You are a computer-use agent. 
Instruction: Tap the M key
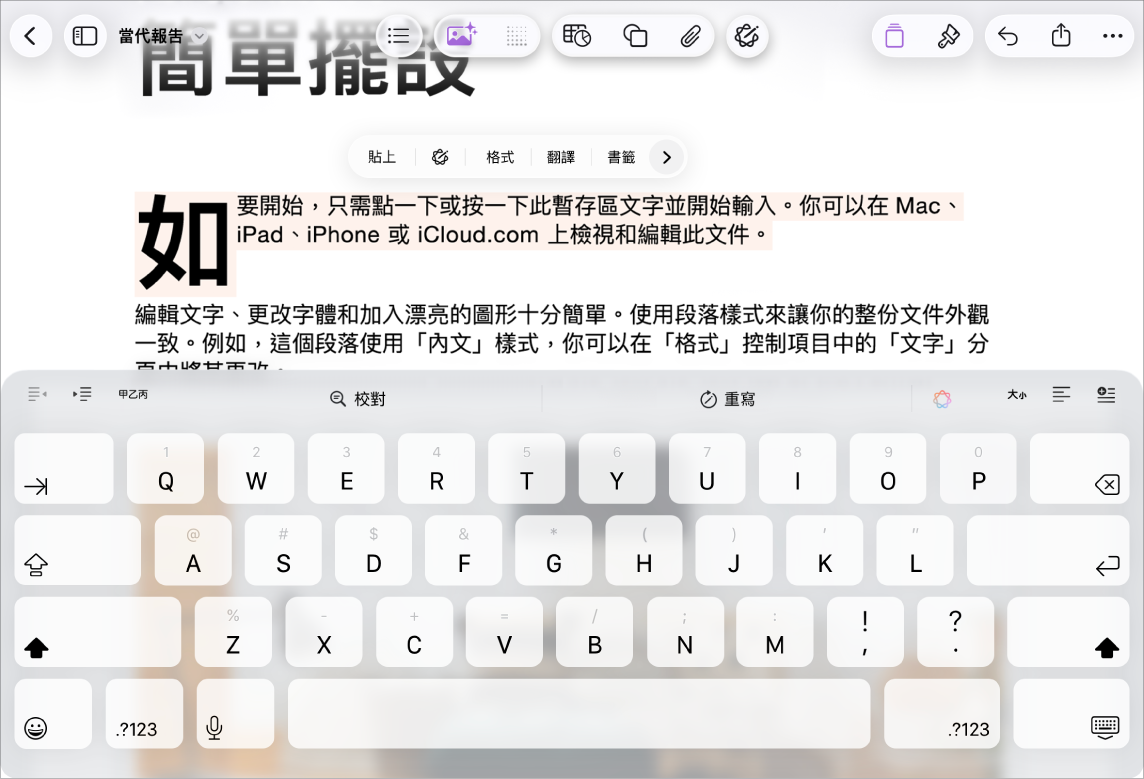point(775,632)
